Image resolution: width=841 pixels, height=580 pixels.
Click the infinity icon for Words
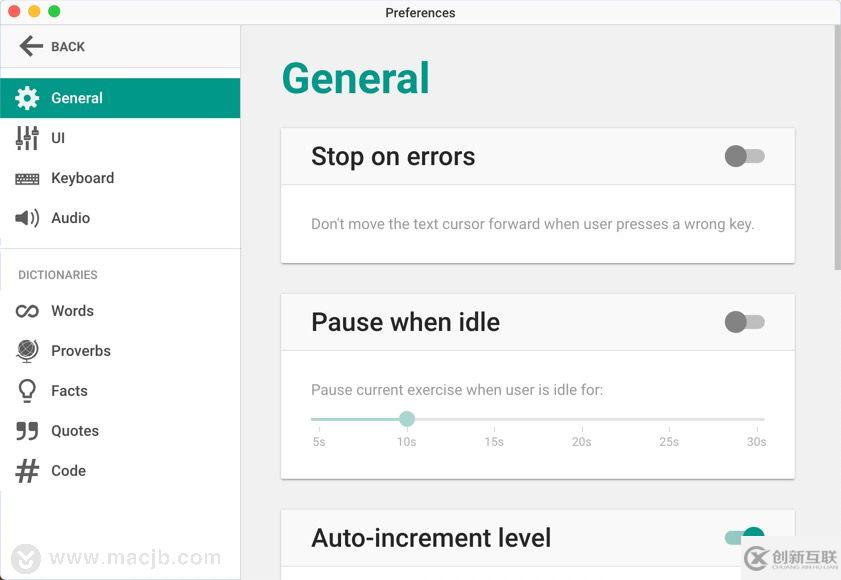coord(27,311)
